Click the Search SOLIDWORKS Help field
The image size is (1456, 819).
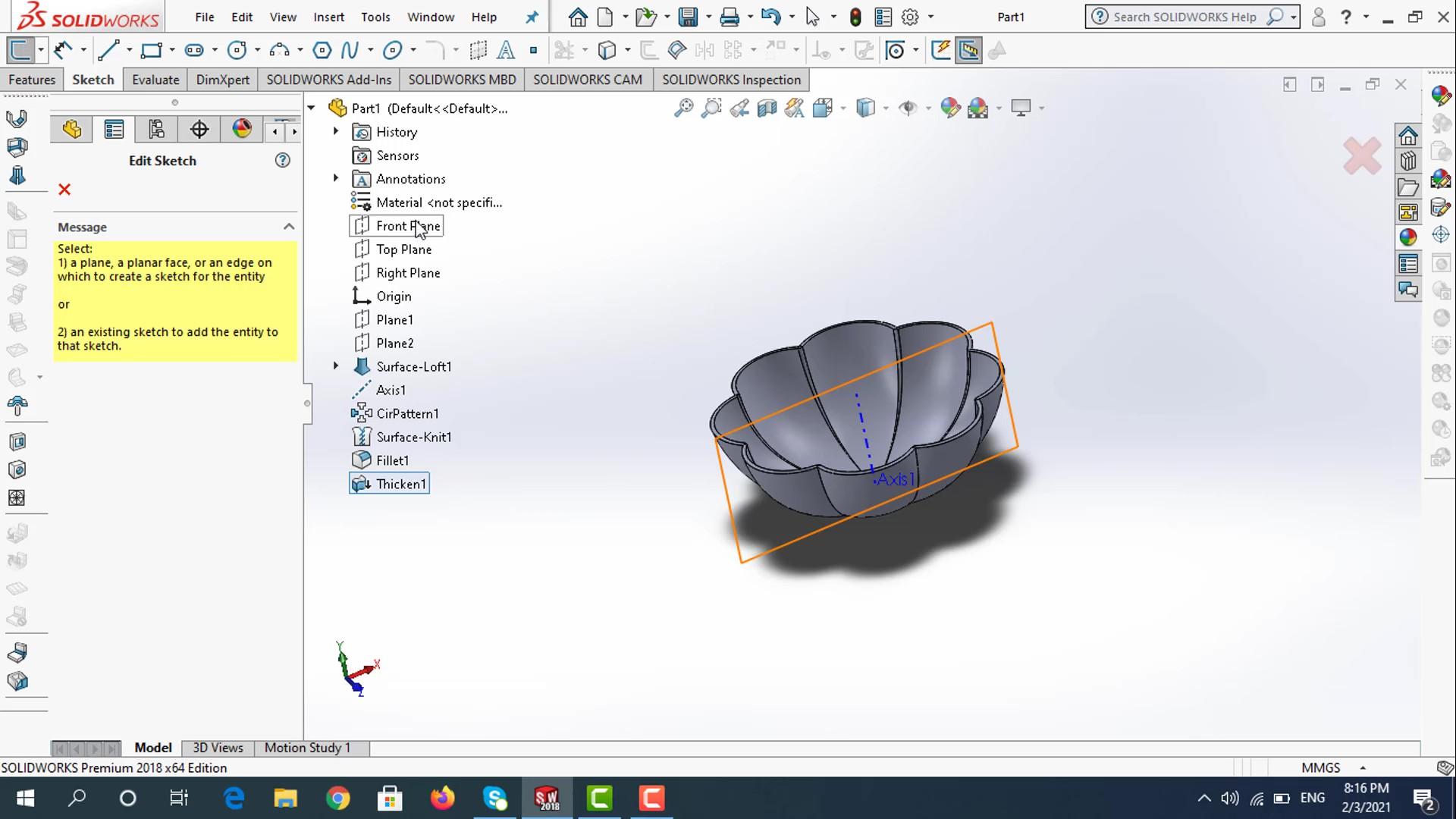pyautogui.click(x=1184, y=17)
